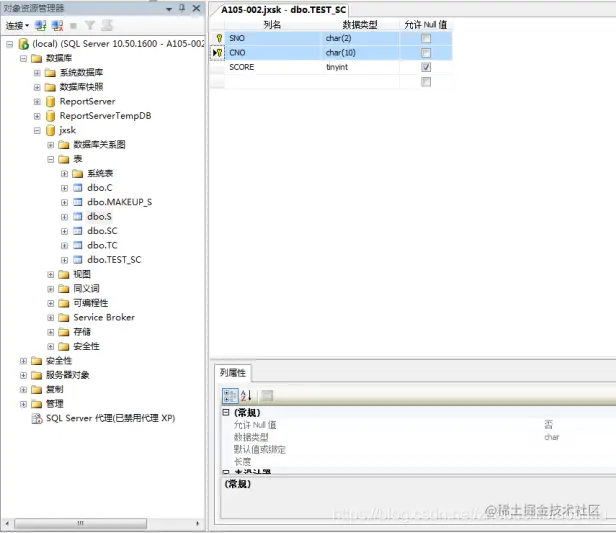Select the char(10) data type cell
This screenshot has height=533, width=616.
(360, 53)
